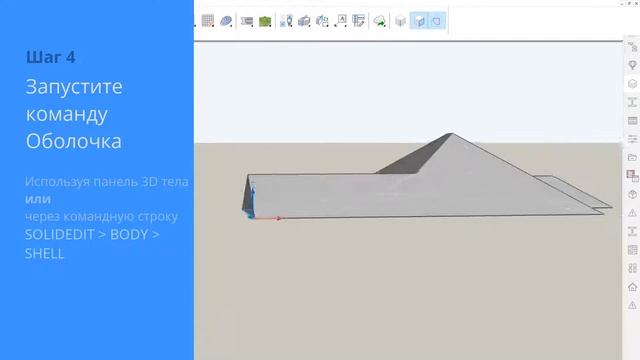
Task: Open the upper I-beam profile panel icon
Action: 632,102
